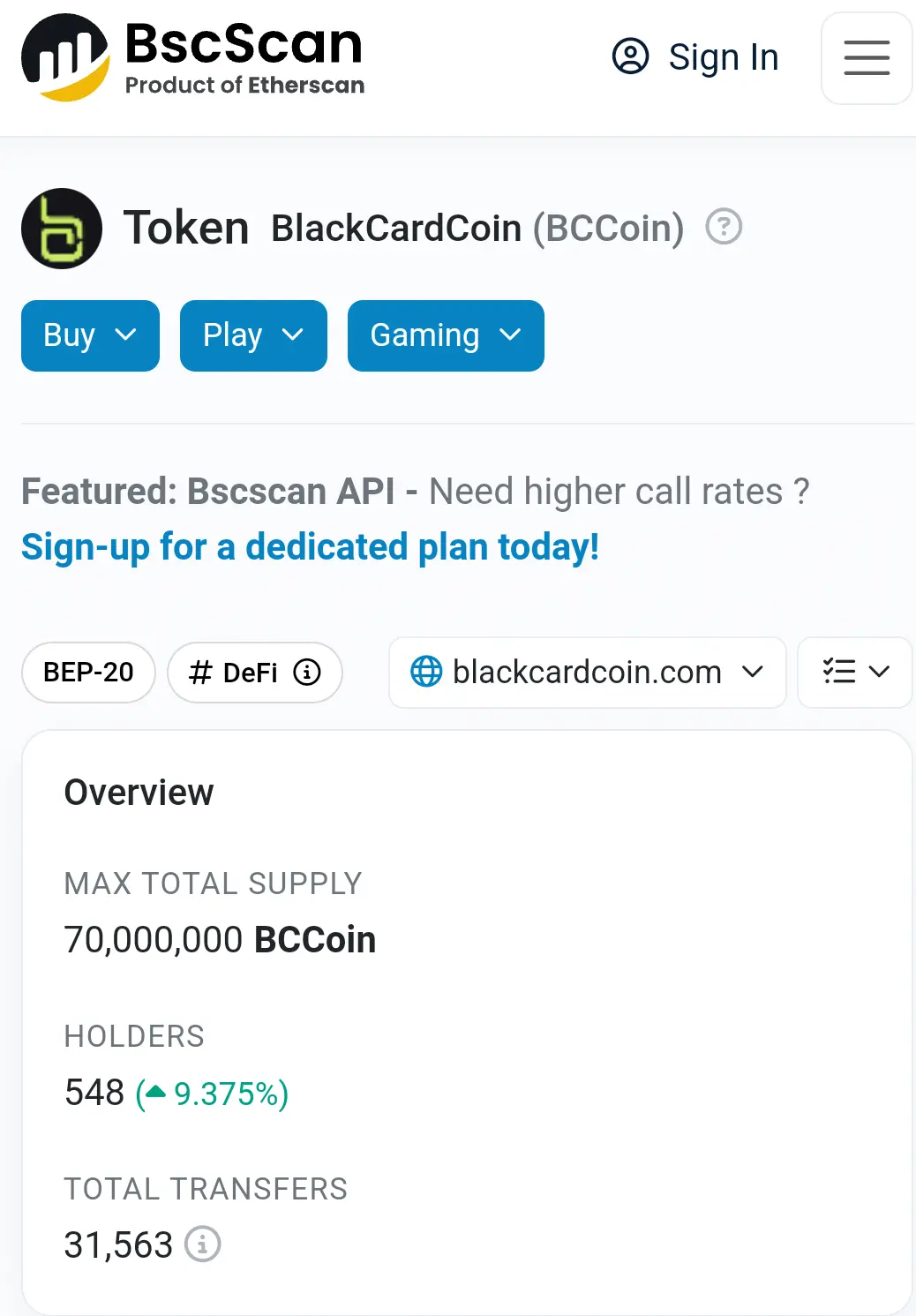Expand the Gaming dropdown
The image size is (916, 1316).
pyautogui.click(x=446, y=335)
